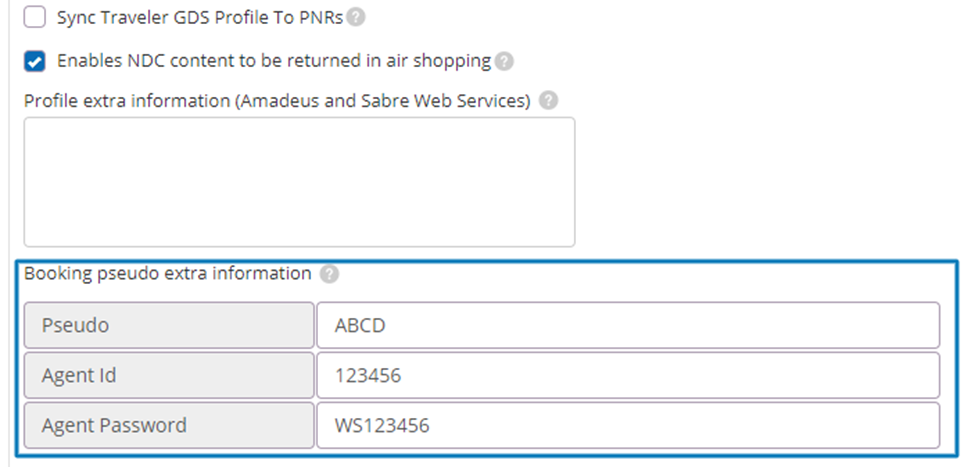Click the Profile extra information heading text
This screenshot has width=975, height=467.
click(277, 100)
